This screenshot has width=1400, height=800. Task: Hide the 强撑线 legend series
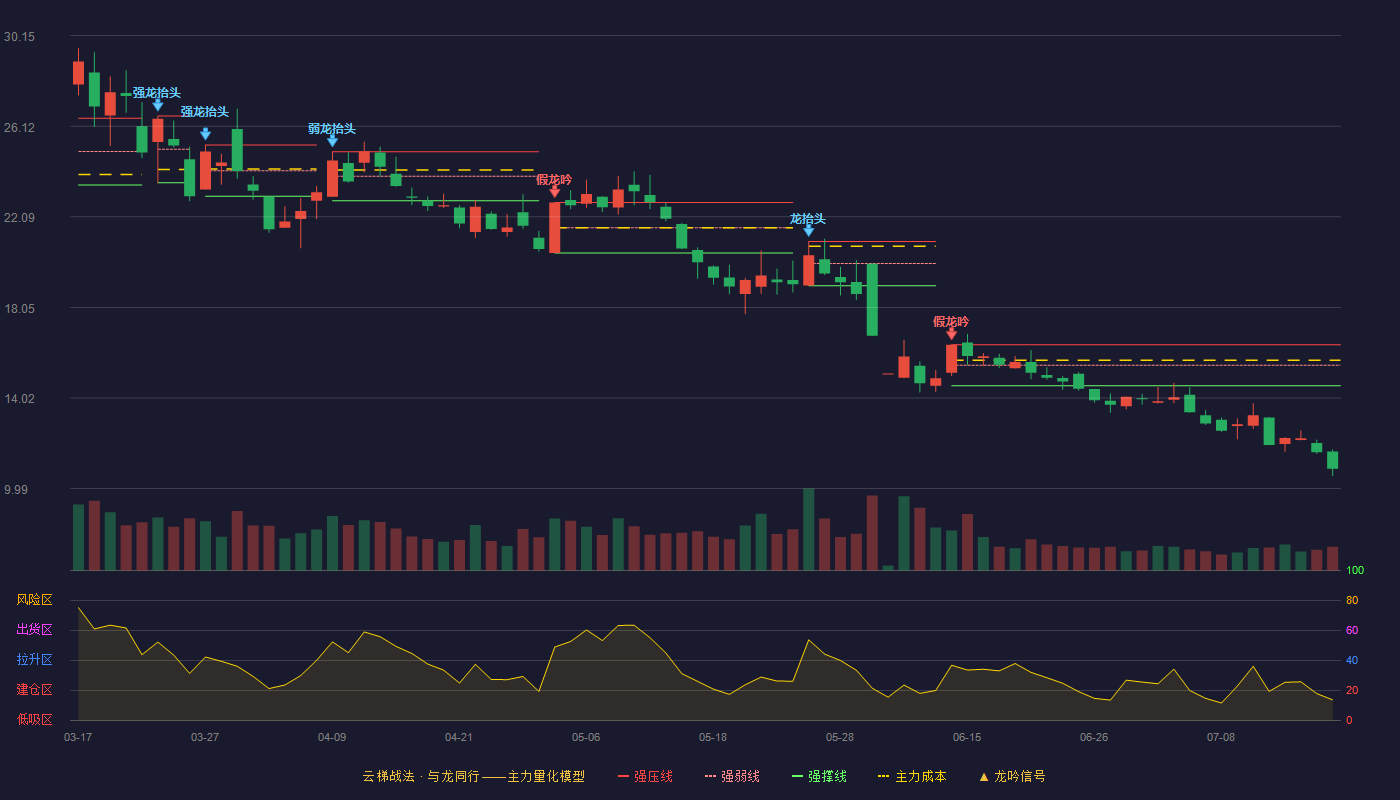[x=819, y=776]
